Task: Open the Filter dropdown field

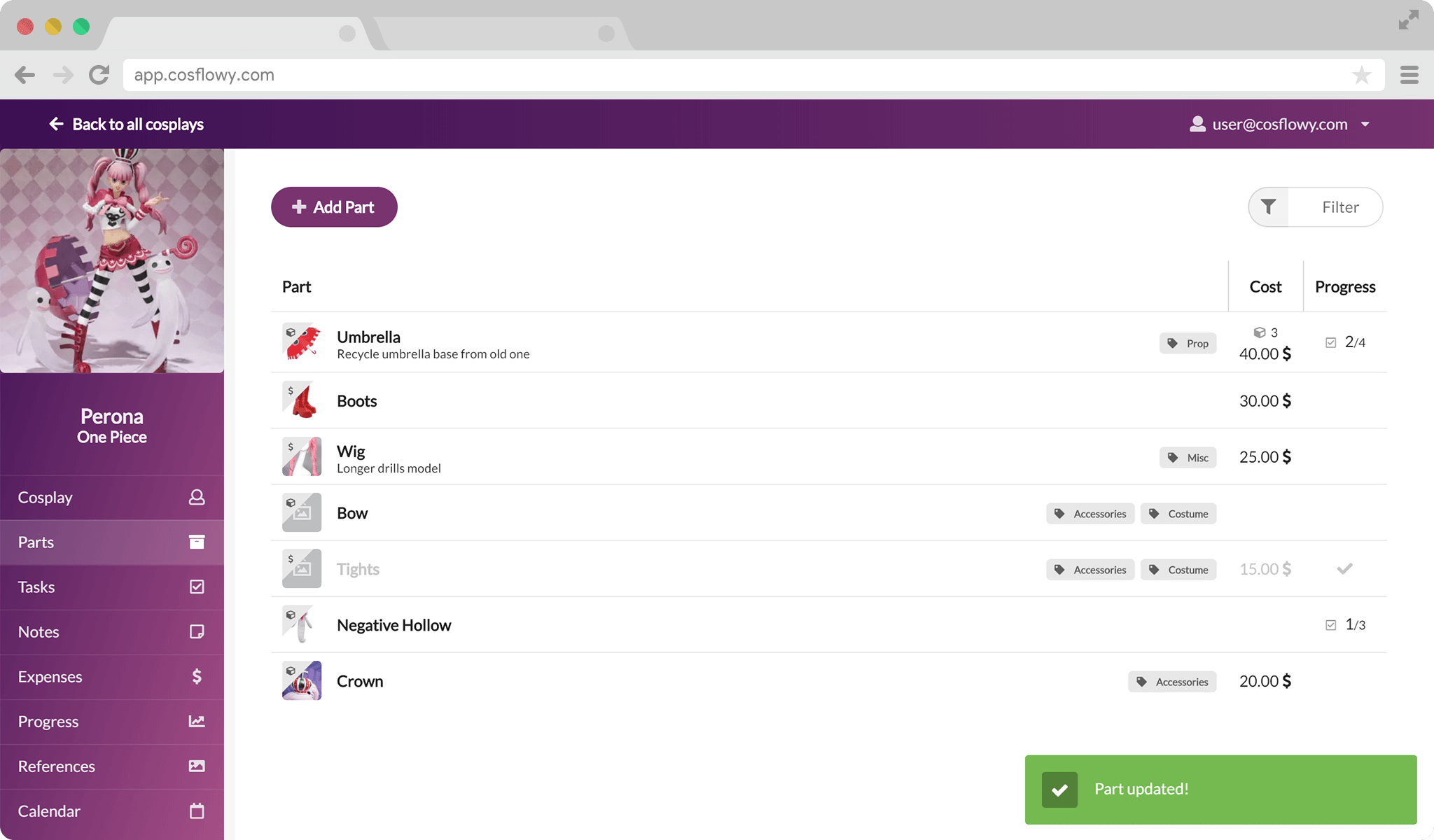Action: point(1339,207)
